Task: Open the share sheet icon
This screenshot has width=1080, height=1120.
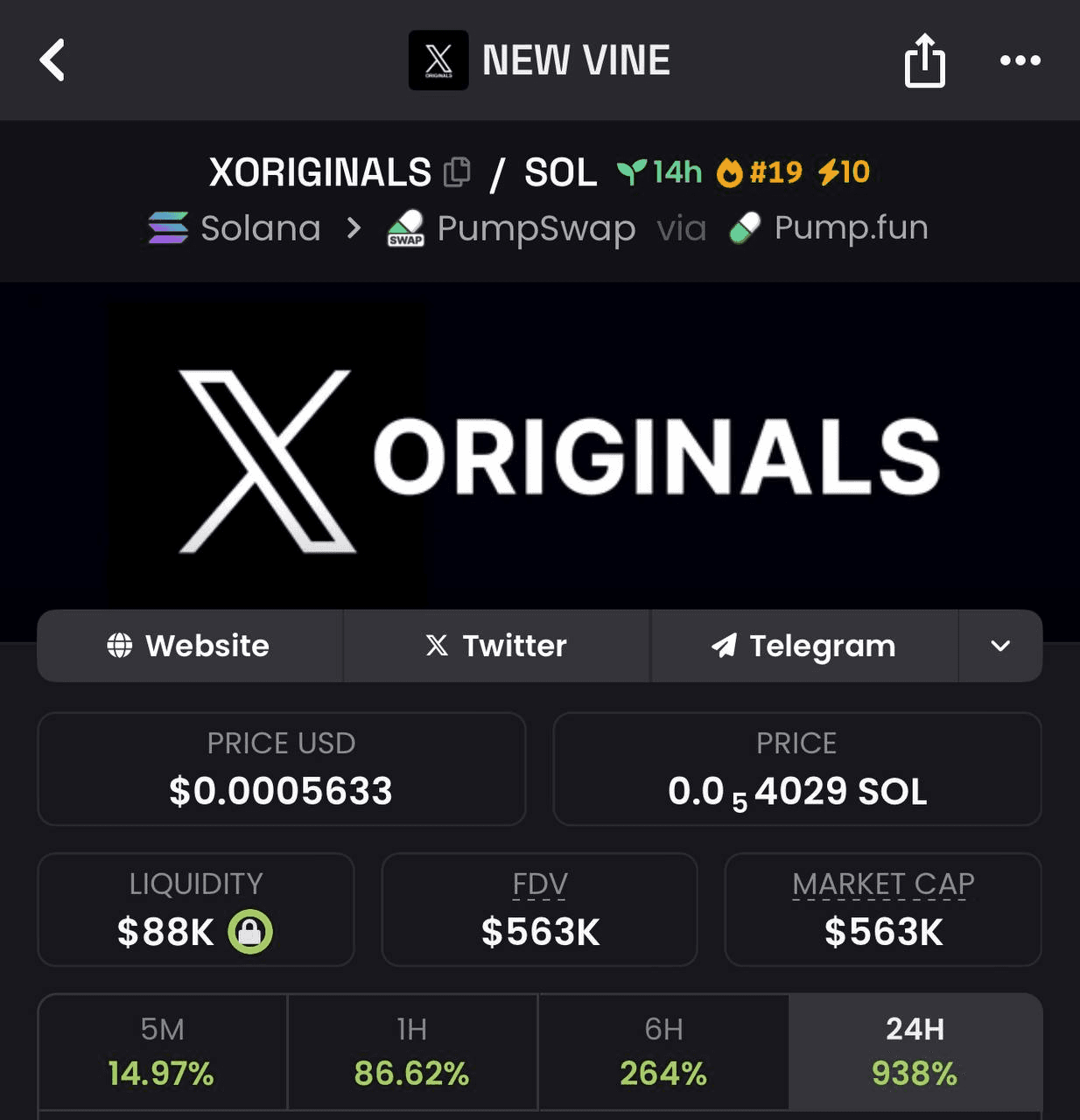Action: click(x=924, y=60)
